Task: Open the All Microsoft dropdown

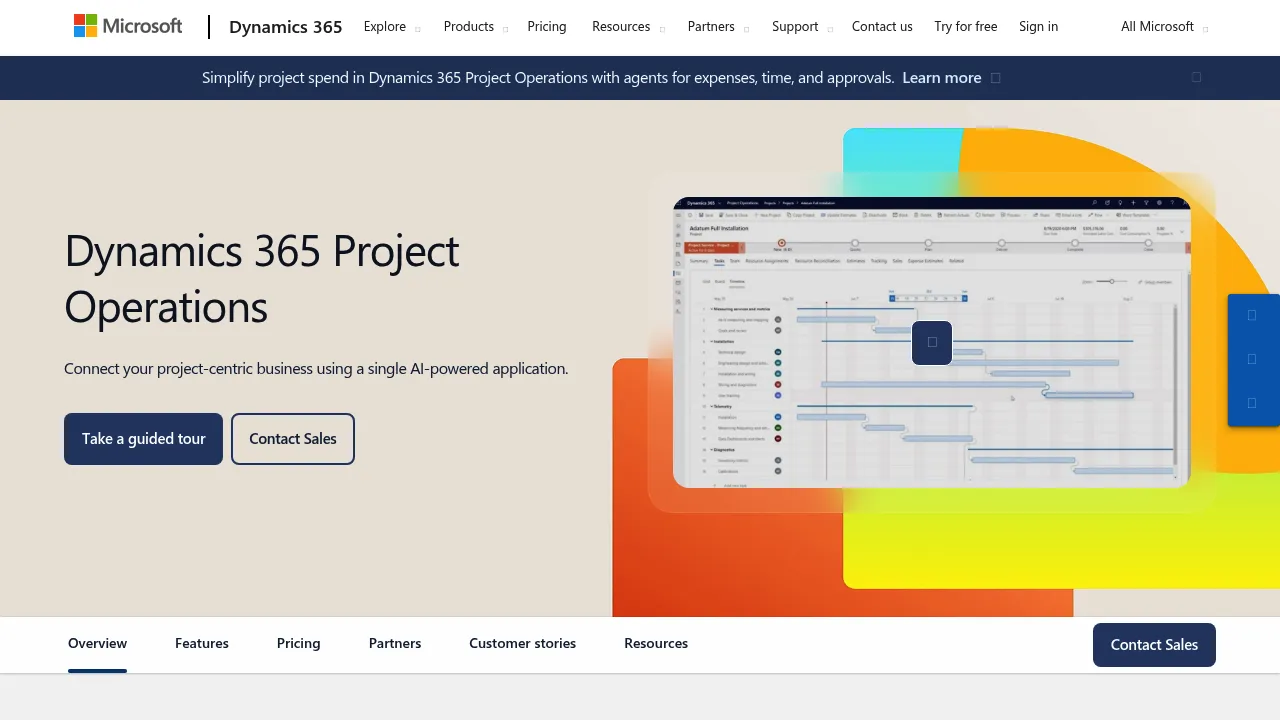Action: pos(1164,27)
